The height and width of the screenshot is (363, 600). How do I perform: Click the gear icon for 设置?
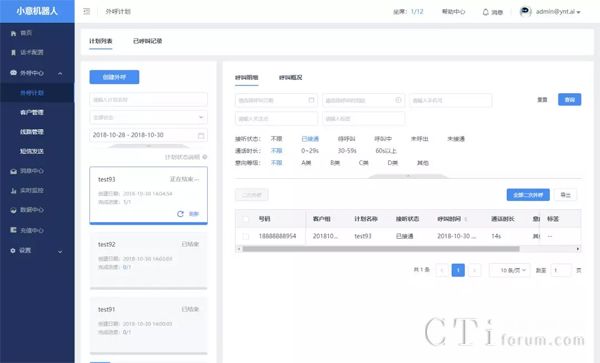tap(13, 251)
